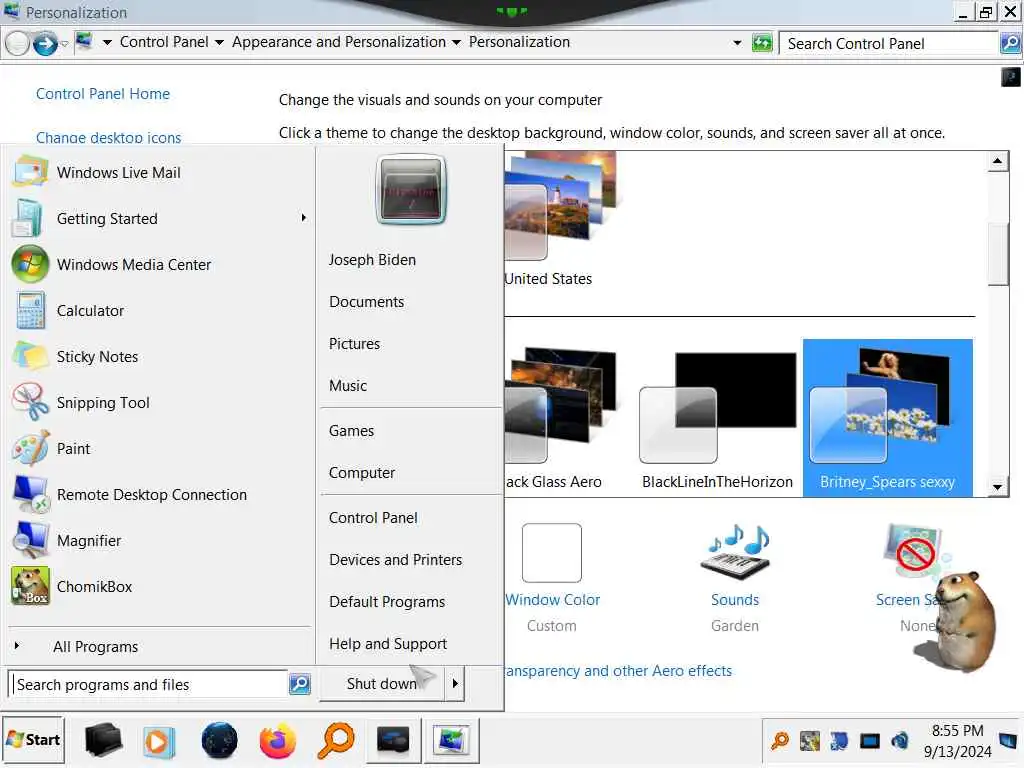Open Control Panel Home link
This screenshot has width=1024, height=768.
point(103,94)
